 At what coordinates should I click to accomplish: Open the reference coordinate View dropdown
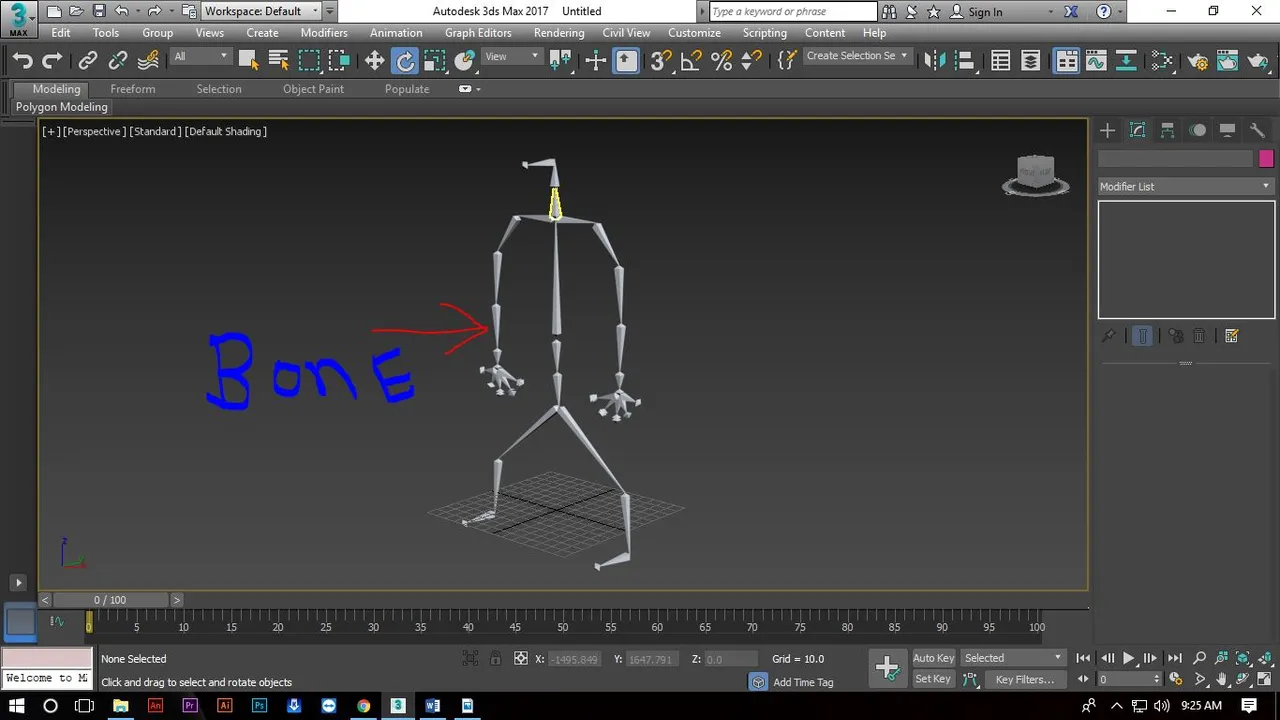[x=512, y=56]
